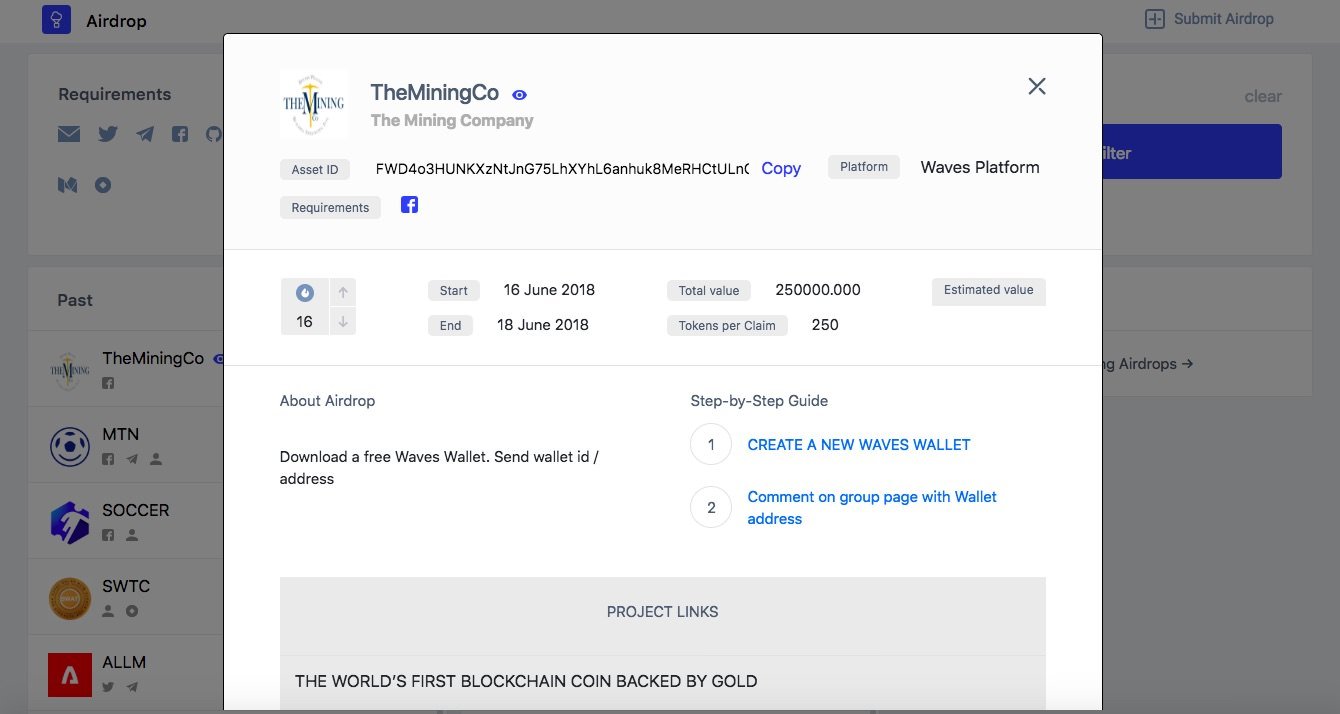The width and height of the screenshot is (1340, 714).
Task: Click the 250000.000 total value
Action: 818,290
